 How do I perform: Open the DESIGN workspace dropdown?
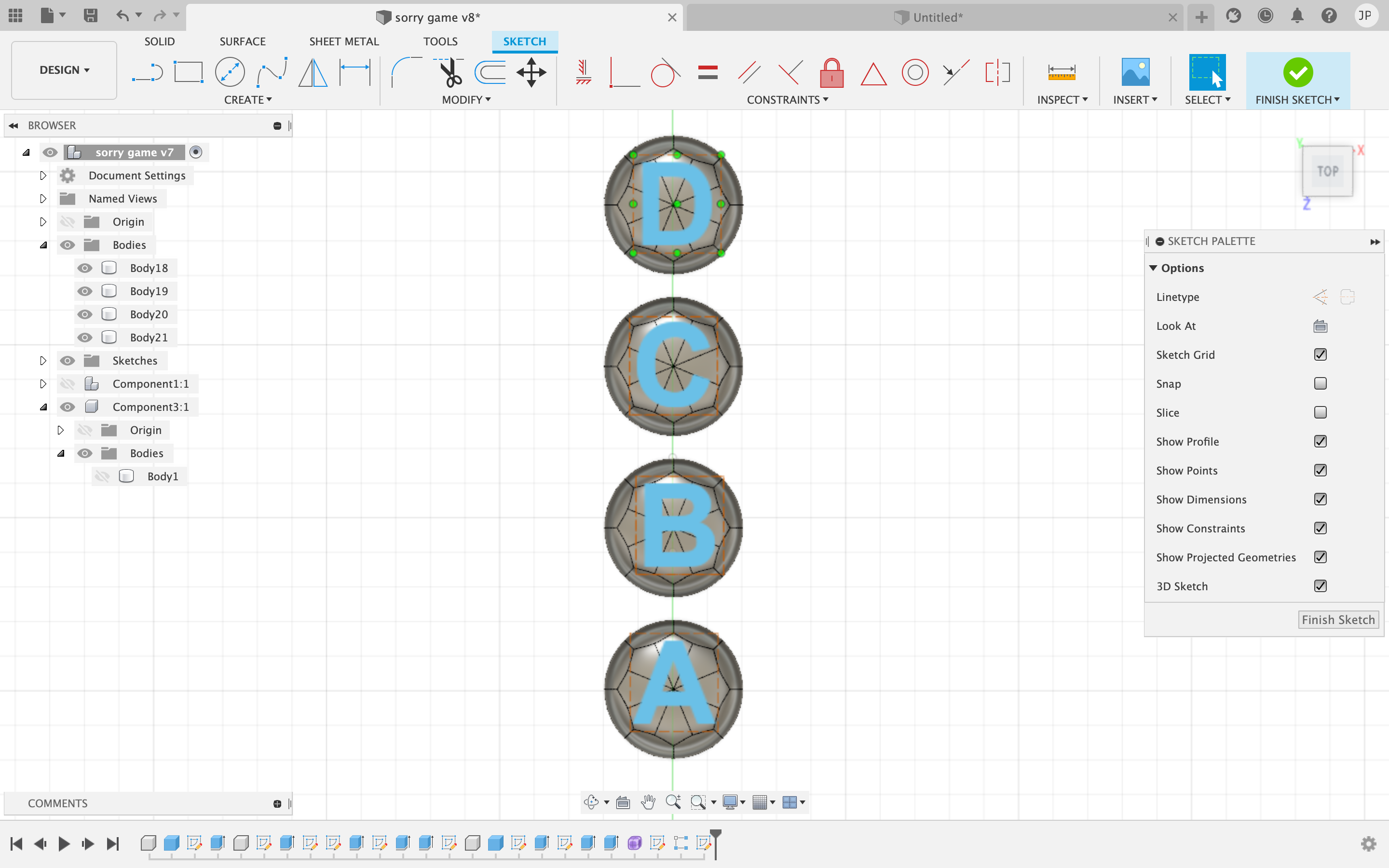coord(64,70)
